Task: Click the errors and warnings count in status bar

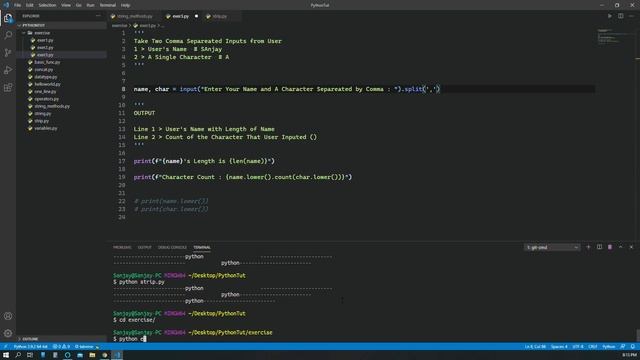Action: [61, 347]
